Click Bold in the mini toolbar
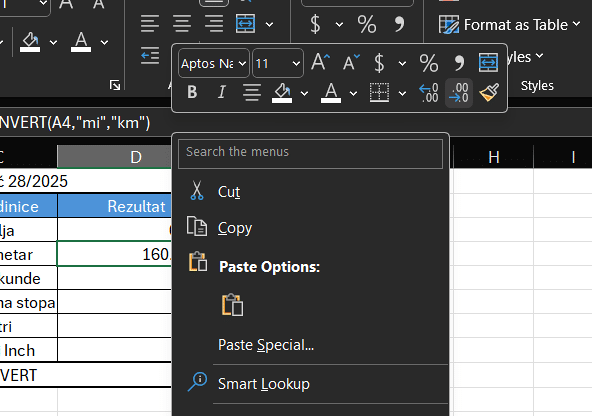Screen dimensions: 592x416 pos(192,92)
